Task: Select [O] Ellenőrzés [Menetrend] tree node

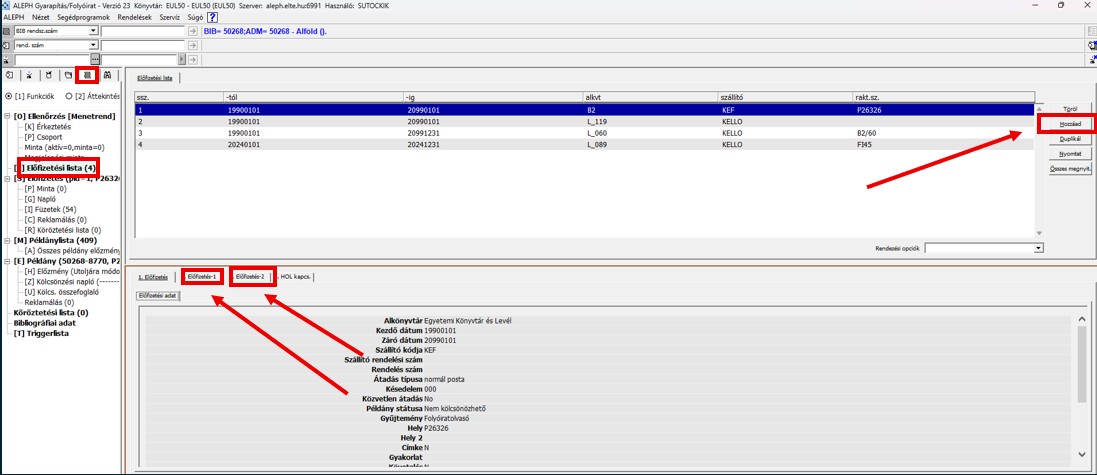Action: click(64, 116)
